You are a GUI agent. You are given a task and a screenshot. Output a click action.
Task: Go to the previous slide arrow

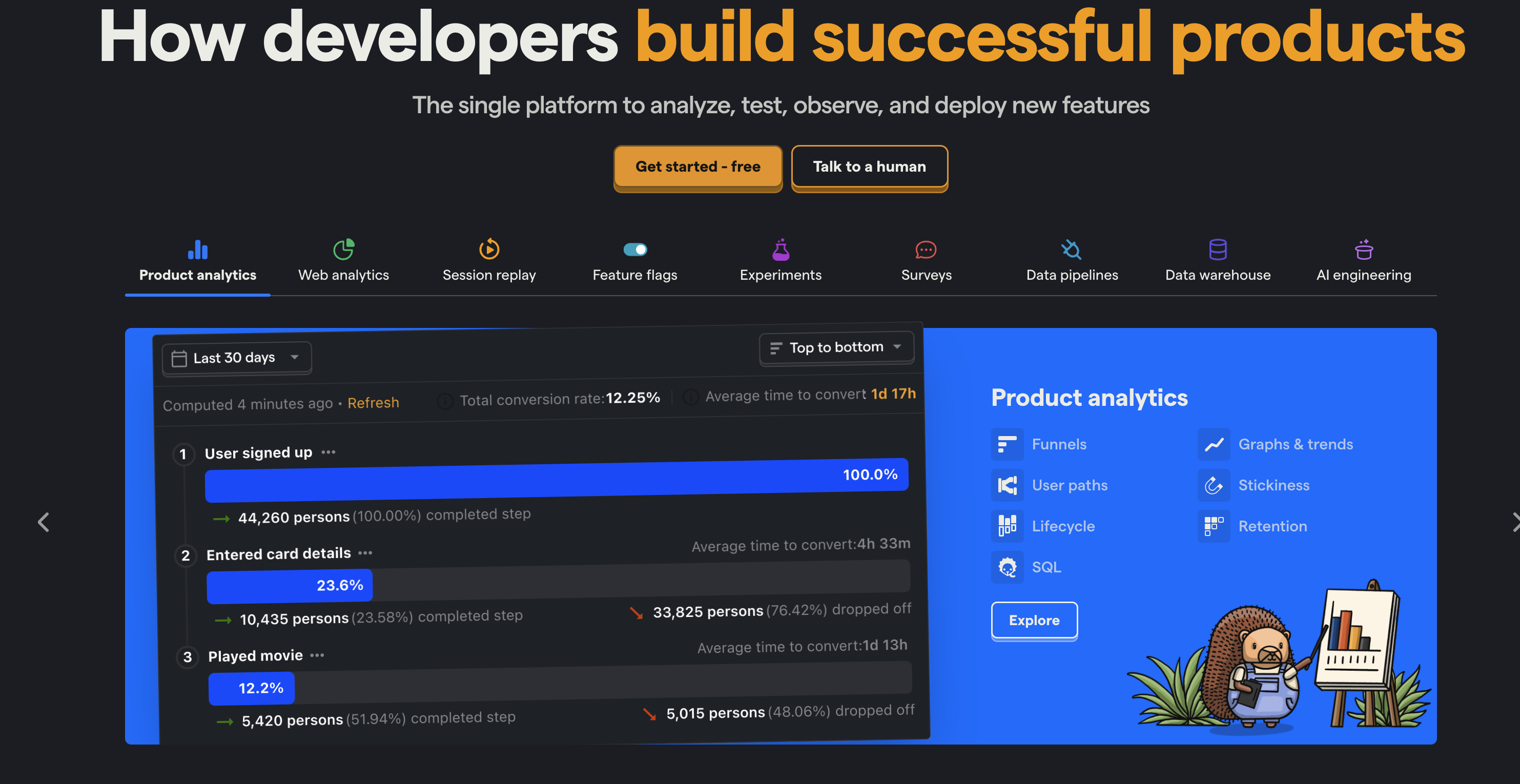[44, 522]
